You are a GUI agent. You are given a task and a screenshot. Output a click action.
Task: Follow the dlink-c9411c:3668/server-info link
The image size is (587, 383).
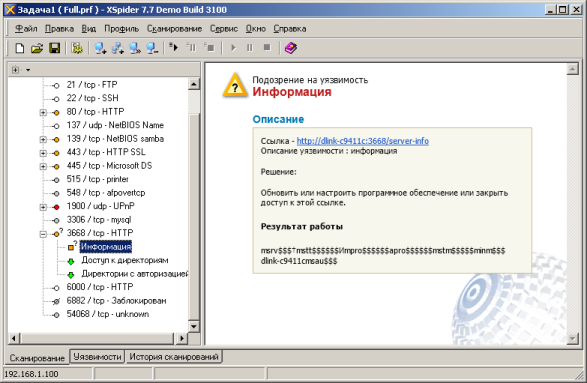point(363,141)
